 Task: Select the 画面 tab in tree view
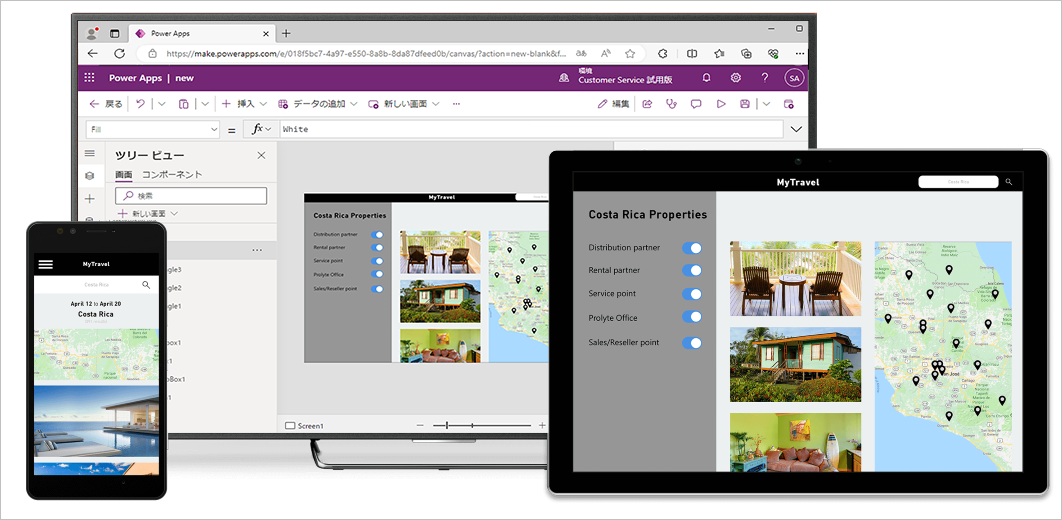point(123,175)
